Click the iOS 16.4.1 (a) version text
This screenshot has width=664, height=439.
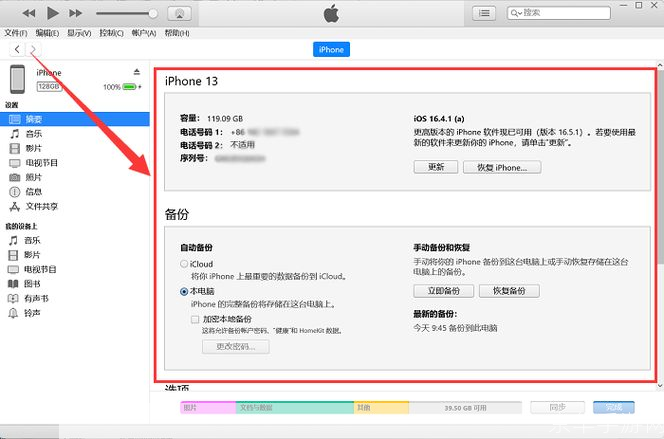pos(439,119)
